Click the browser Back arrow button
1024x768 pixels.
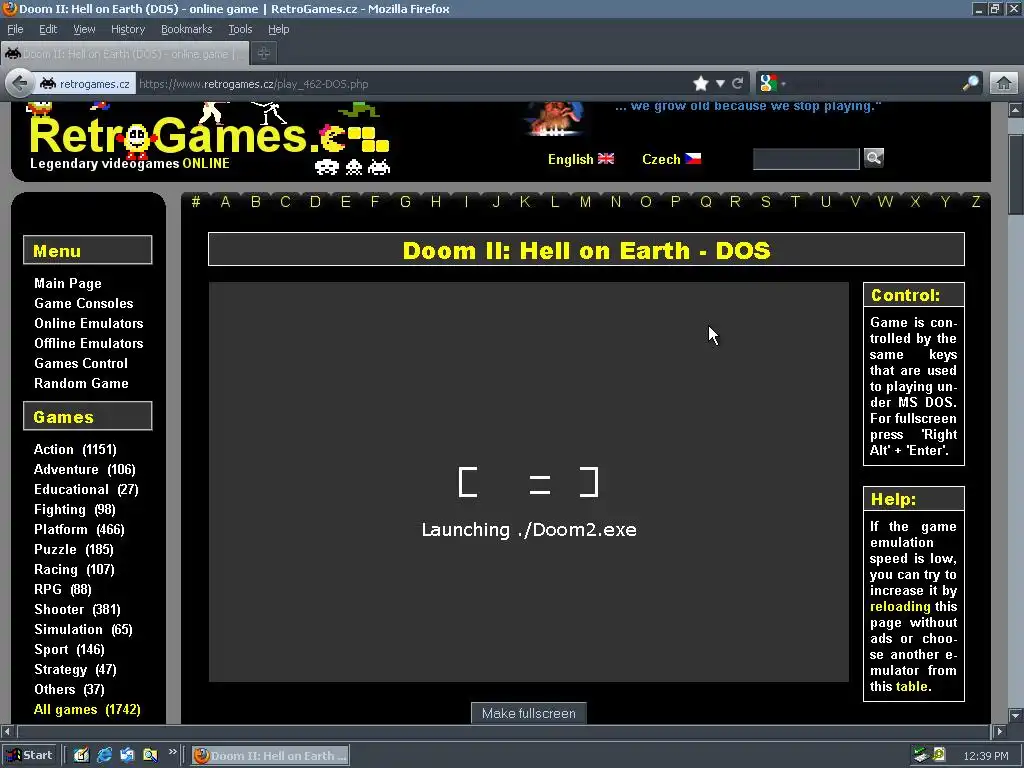[x=20, y=84]
